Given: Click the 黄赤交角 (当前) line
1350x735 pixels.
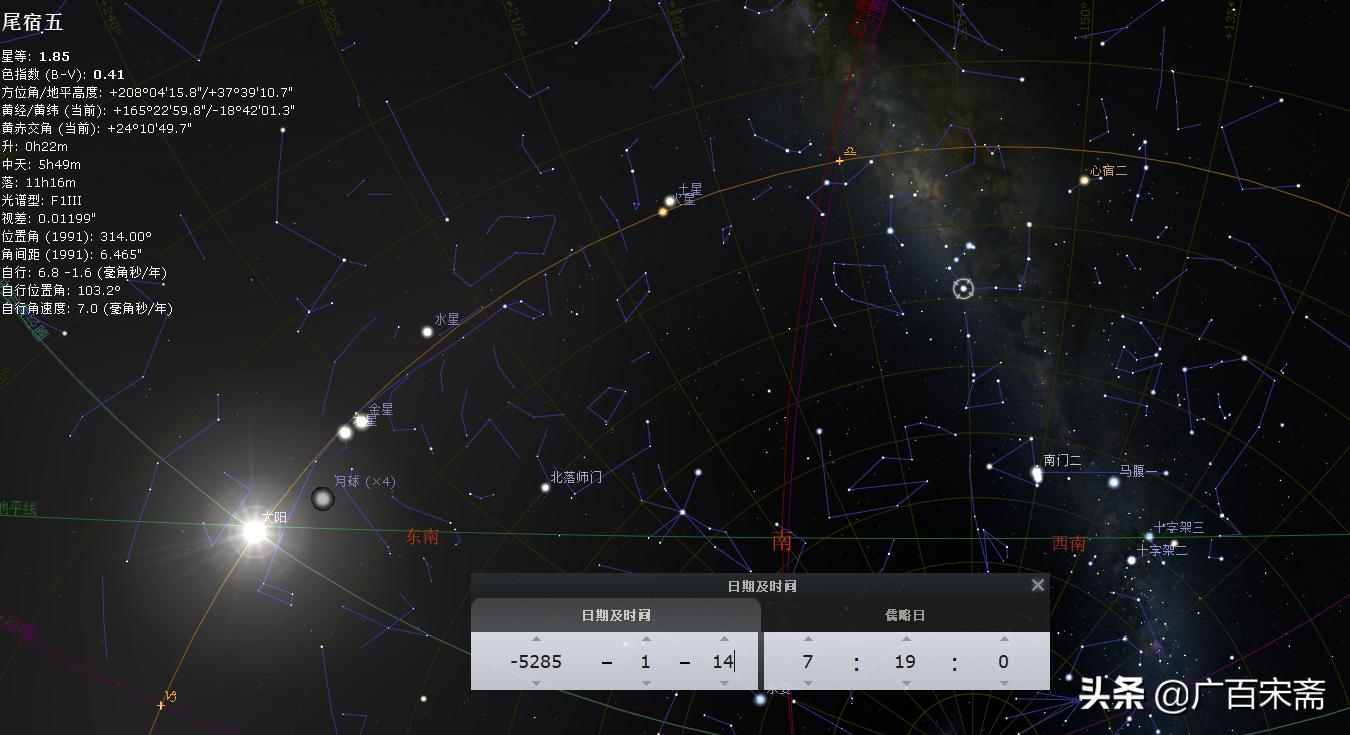Looking at the screenshot, I should [97, 128].
